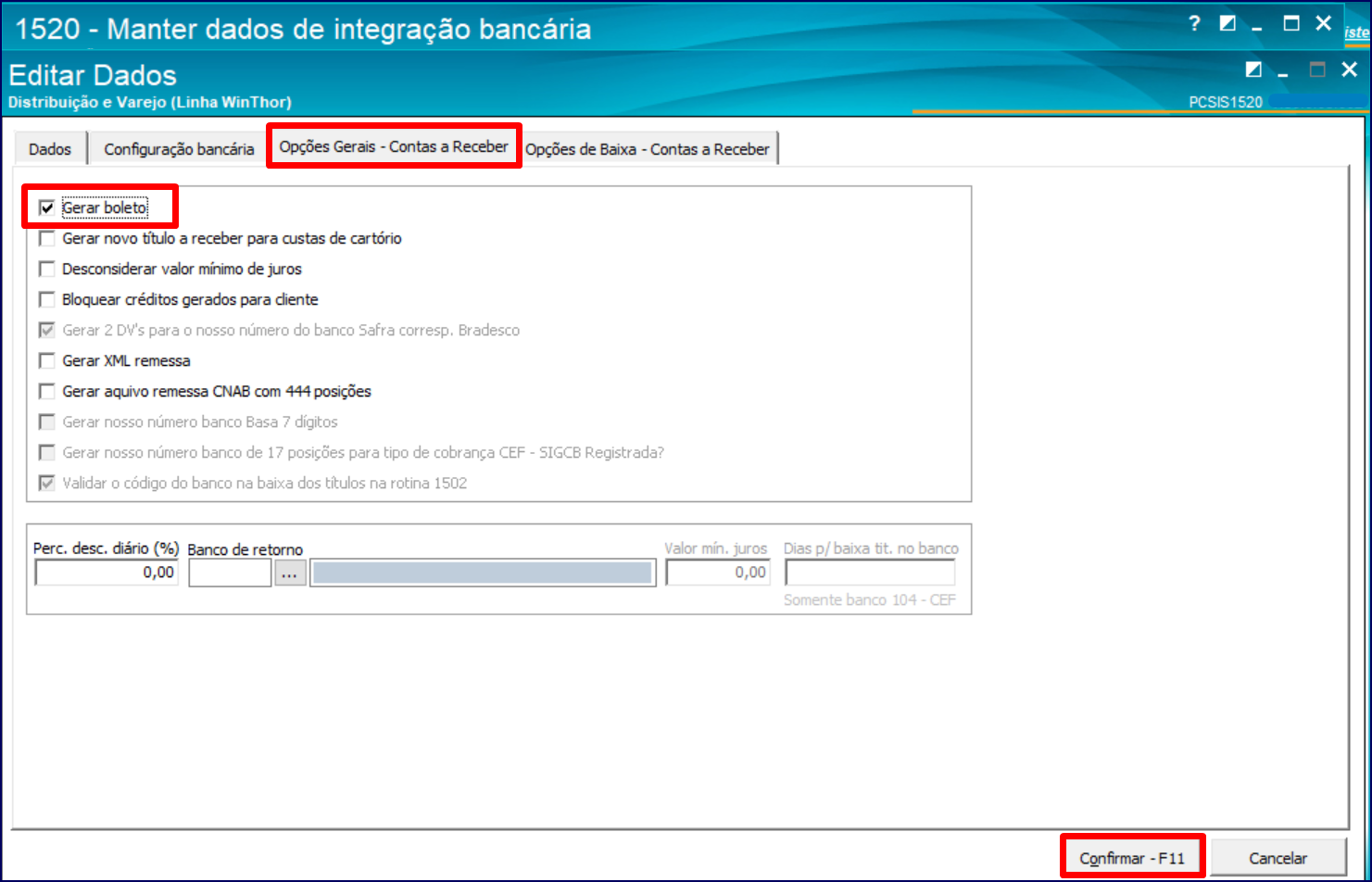Close the Editar Dados dialog
Screen dimensions: 1372x882
pos(1350,69)
